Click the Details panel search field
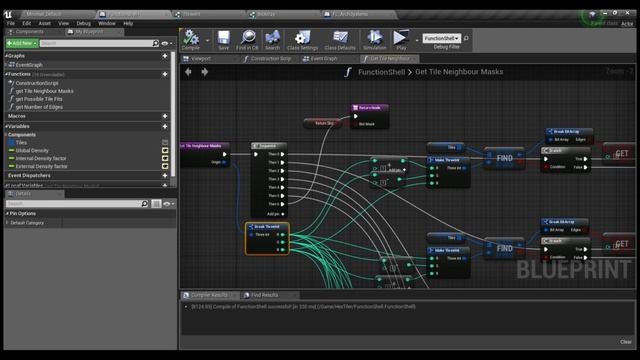 pos(74,203)
